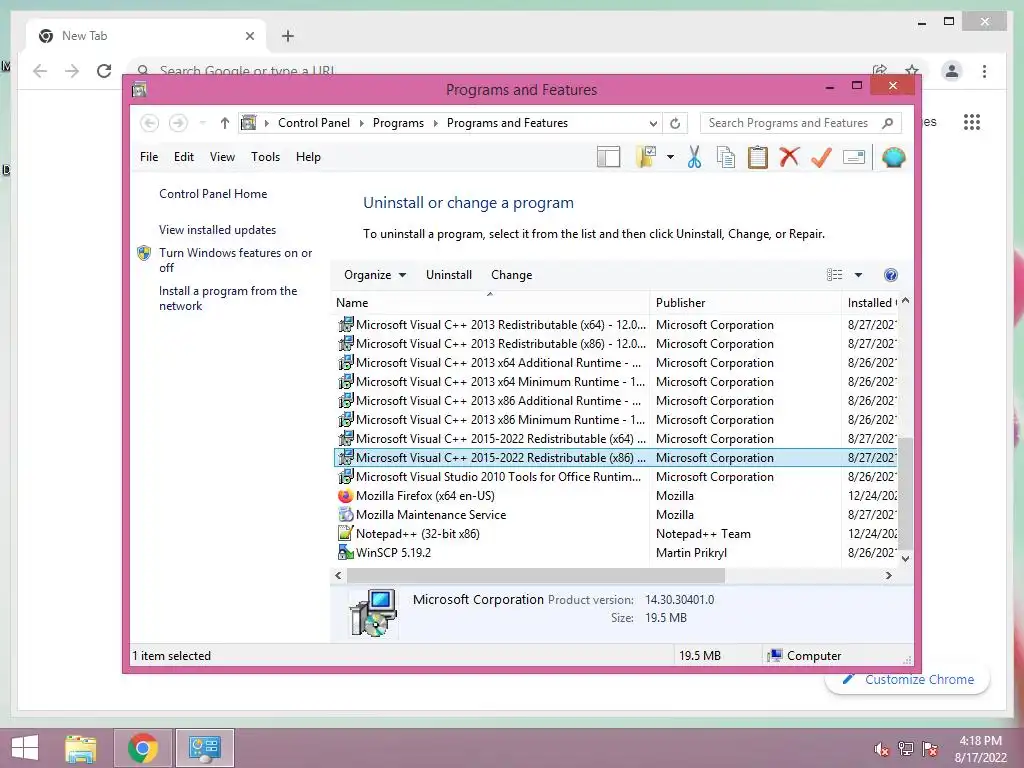Open the view options dropdown arrow
Viewport: 1024px width, 768px height.
(x=858, y=275)
